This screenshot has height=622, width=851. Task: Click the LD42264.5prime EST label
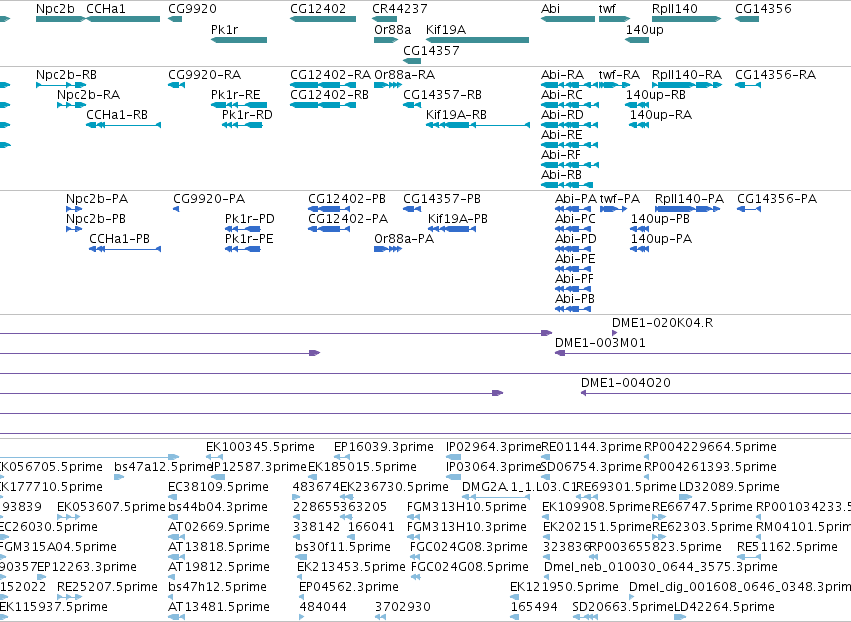[x=724, y=607]
